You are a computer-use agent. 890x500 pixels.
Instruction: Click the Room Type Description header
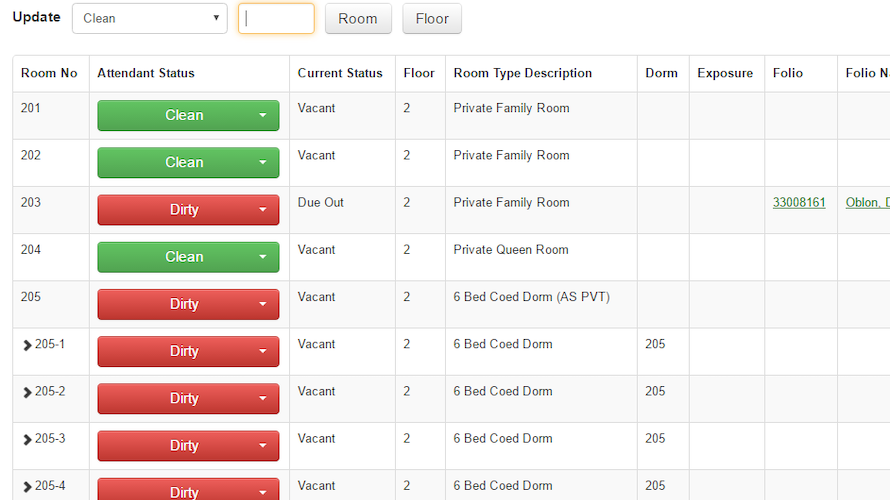(522, 73)
